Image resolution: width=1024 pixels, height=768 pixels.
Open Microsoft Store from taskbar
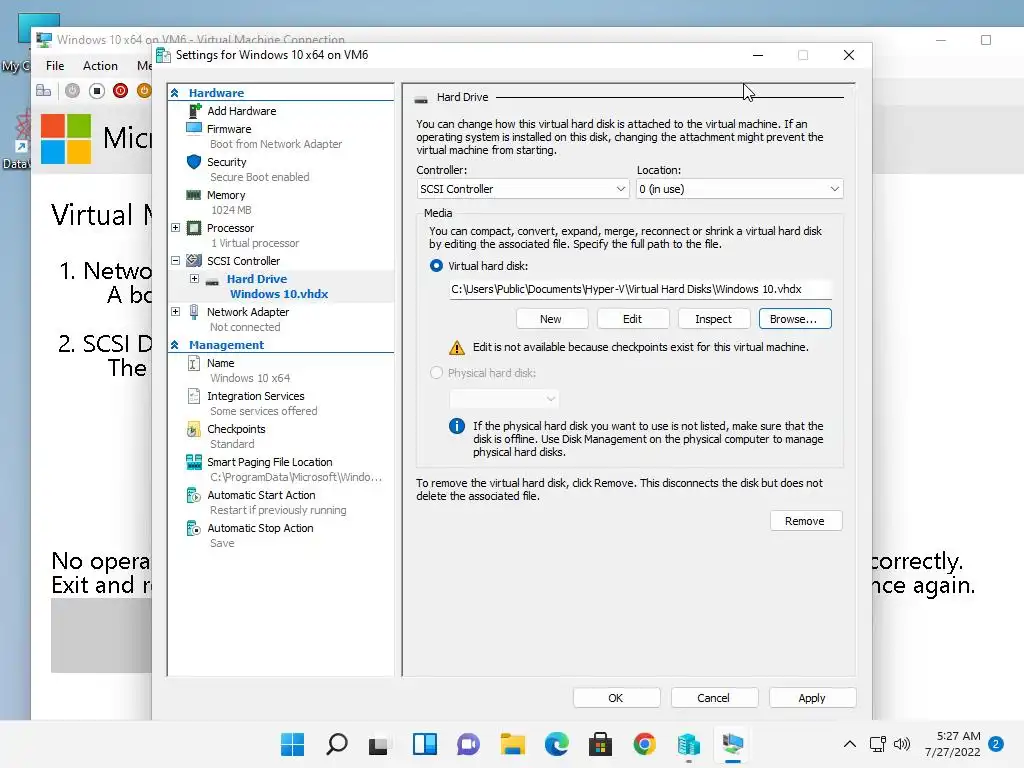point(600,744)
